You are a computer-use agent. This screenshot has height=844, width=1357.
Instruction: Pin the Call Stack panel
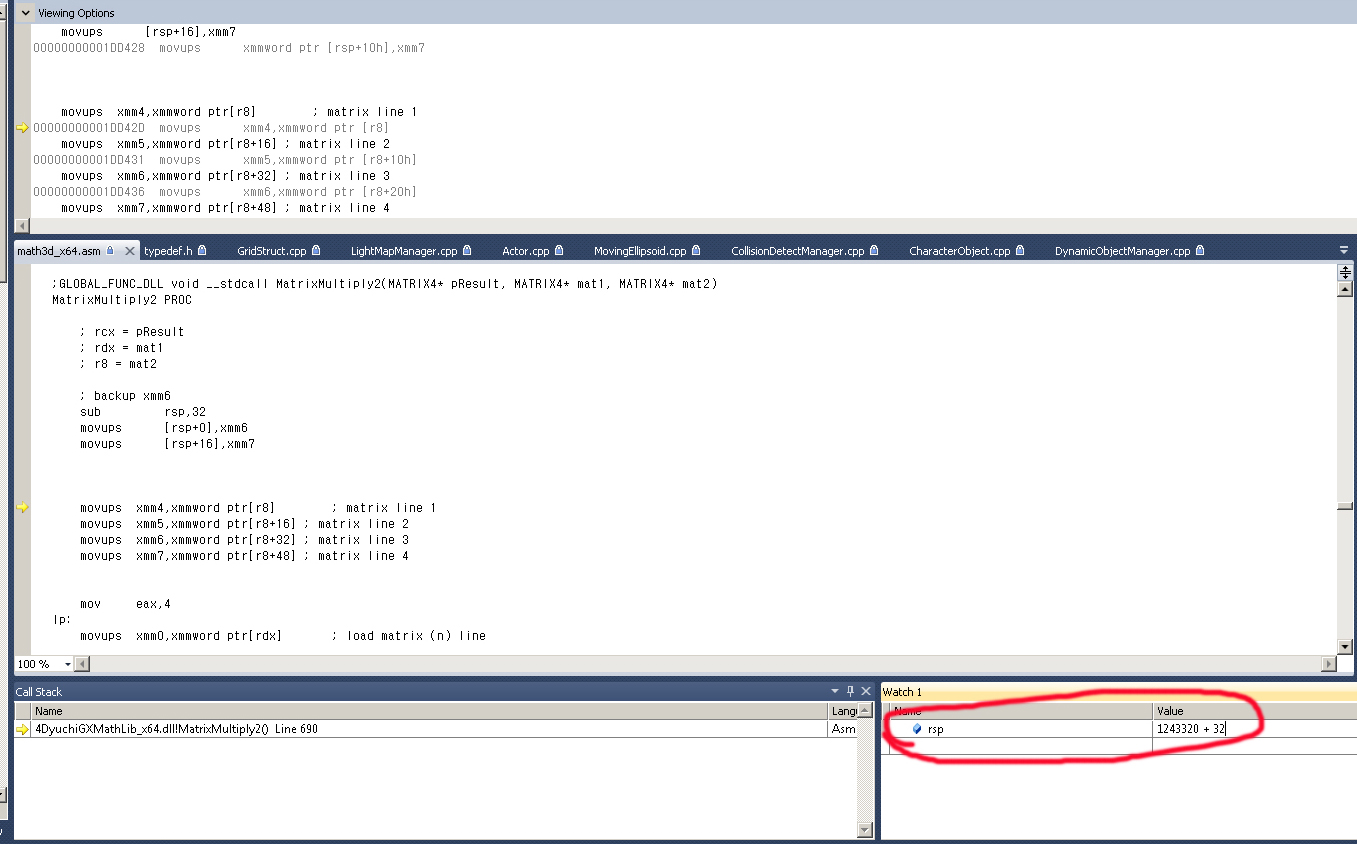(851, 691)
